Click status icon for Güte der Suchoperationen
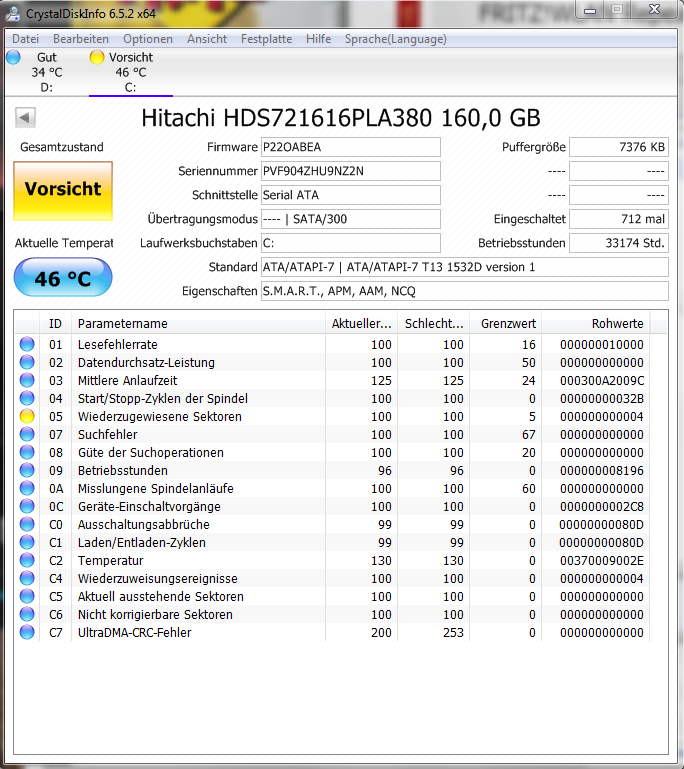 click(x=27, y=452)
